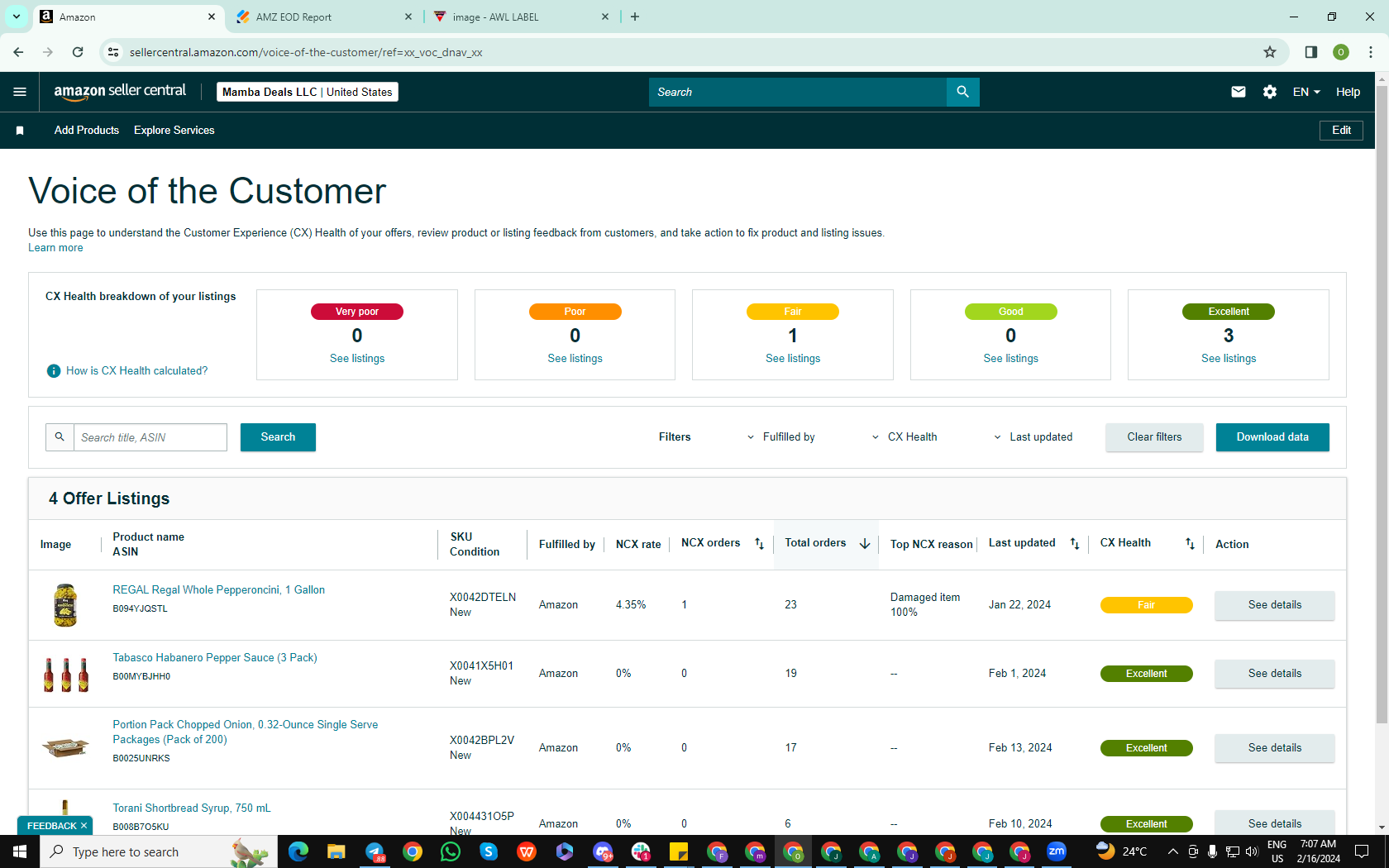The height and width of the screenshot is (868, 1389).
Task: Reload the page in browser
Action: point(78,52)
